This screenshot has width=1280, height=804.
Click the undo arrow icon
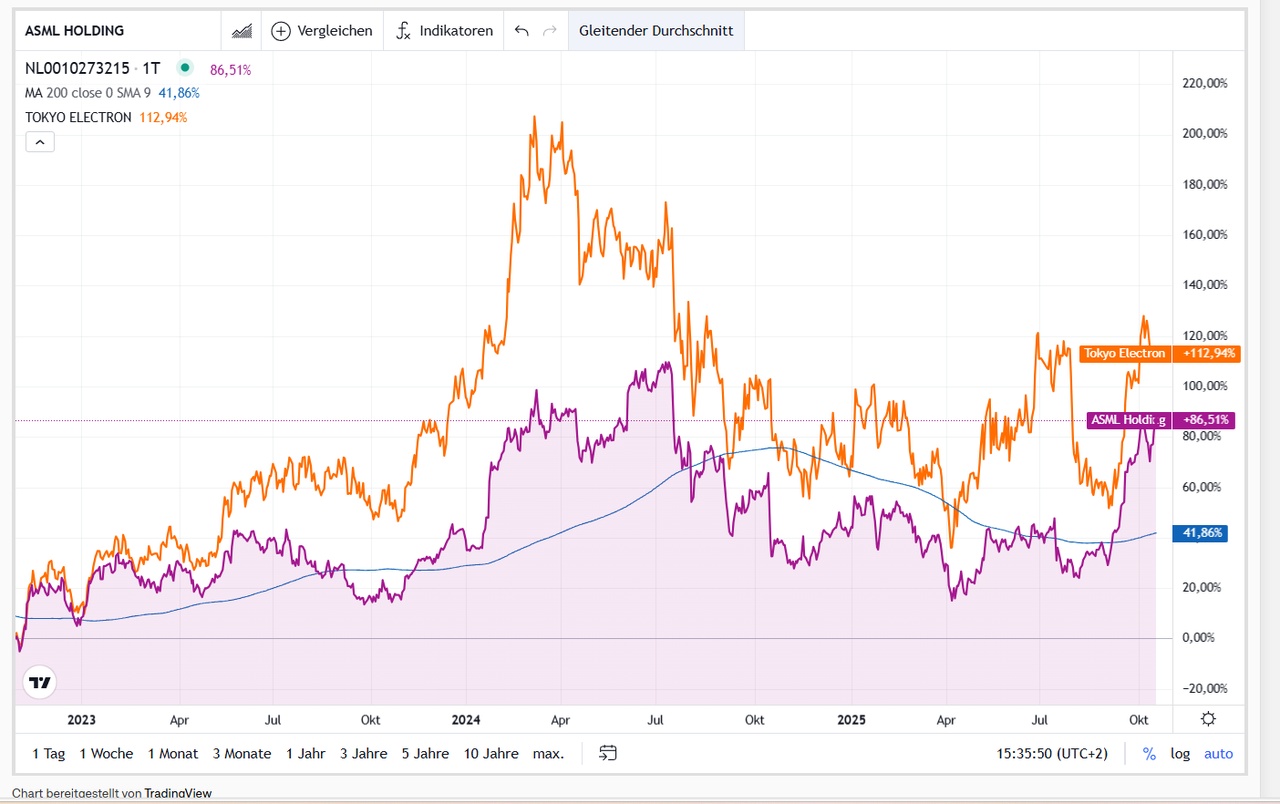tap(521, 31)
